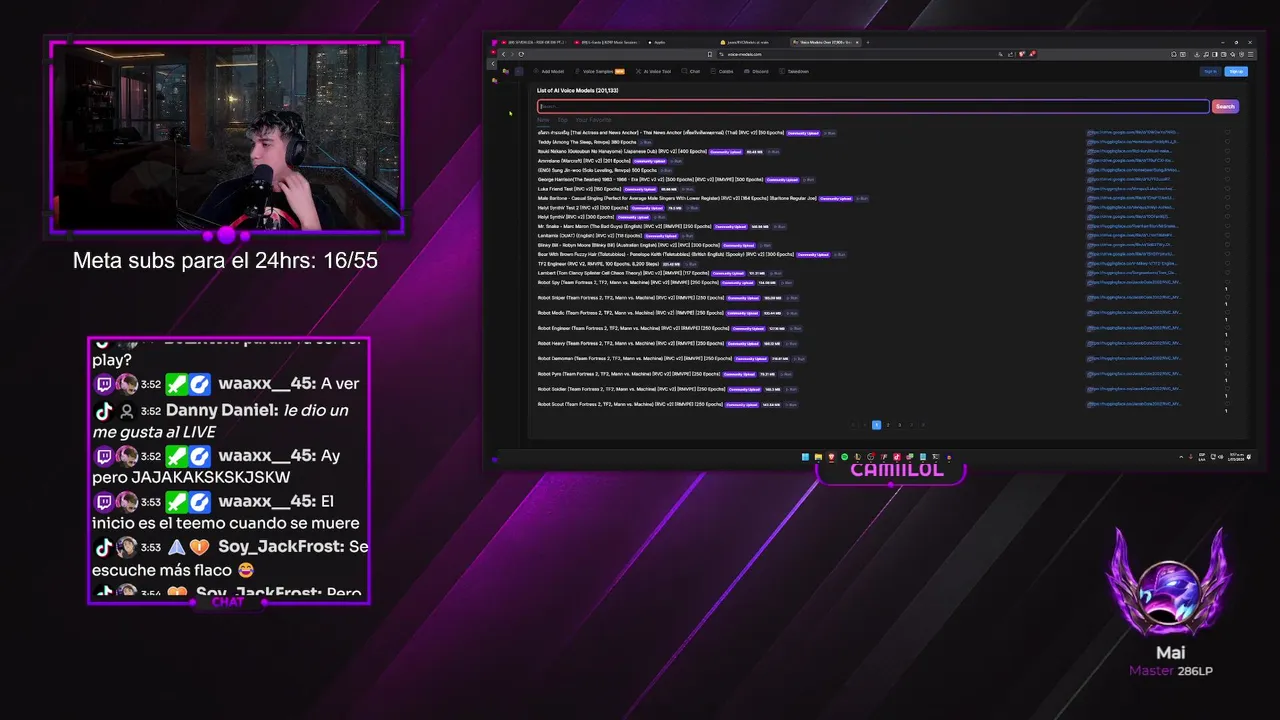This screenshot has width=1280, height=720.
Task: Open the Robot Demoman model entry
Action: tap(635, 358)
